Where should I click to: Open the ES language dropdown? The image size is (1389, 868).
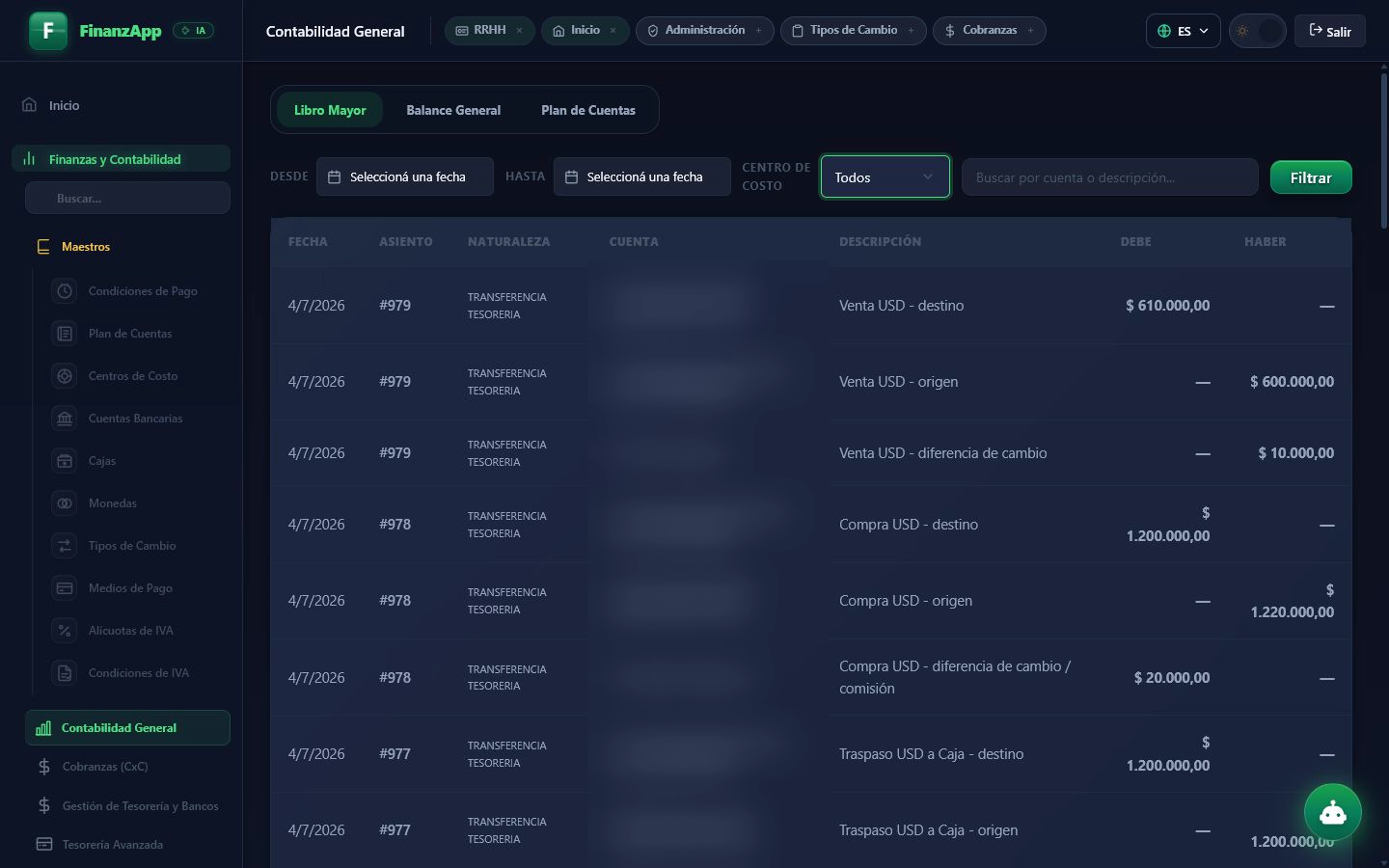coord(1184,31)
